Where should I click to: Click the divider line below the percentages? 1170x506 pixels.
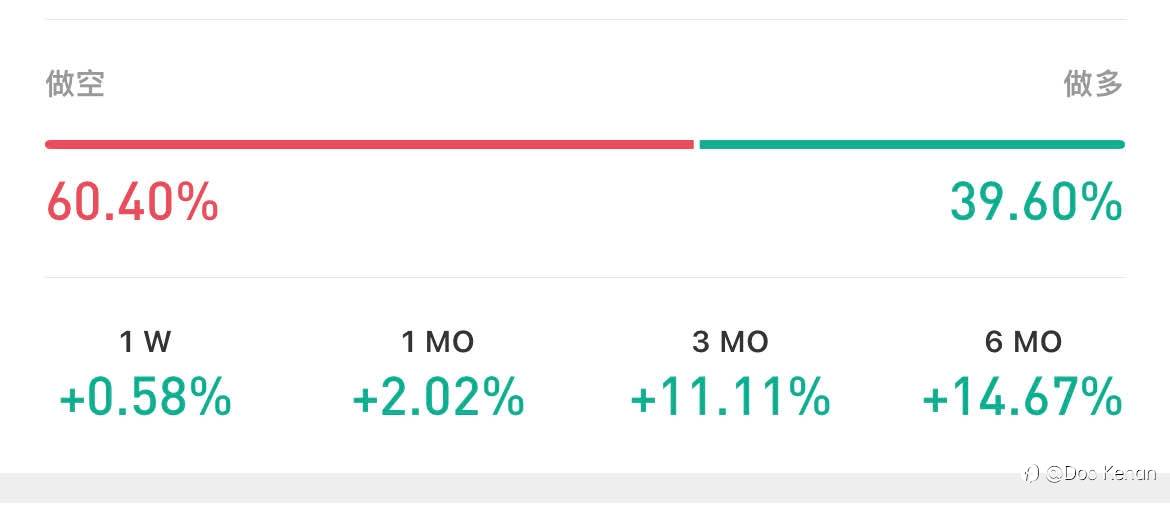point(585,277)
